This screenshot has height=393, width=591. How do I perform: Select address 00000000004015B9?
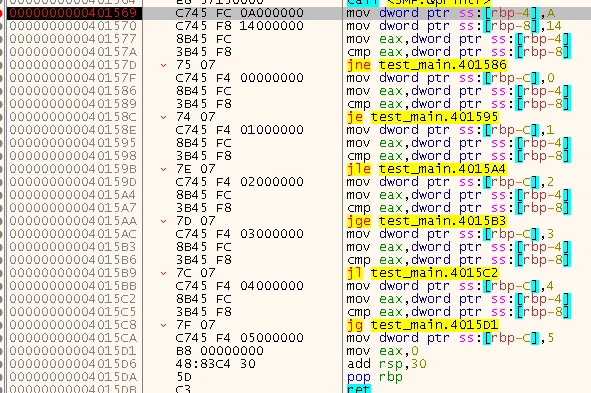[x=73, y=273]
